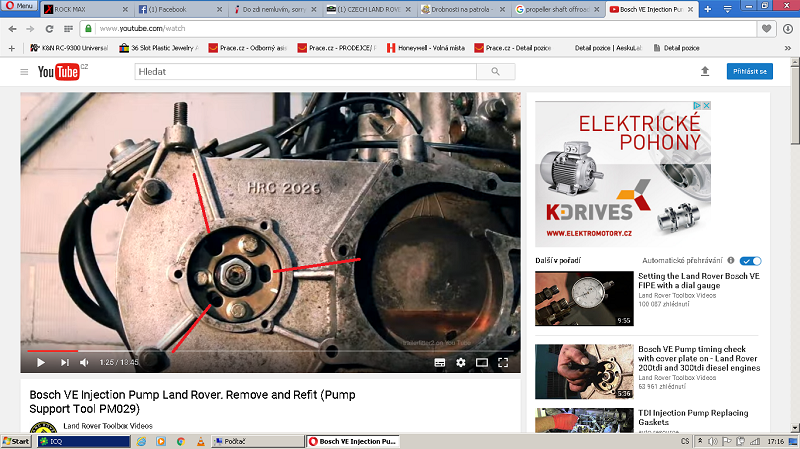
Task: Open the Počítač taskbar window
Action: 258,441
